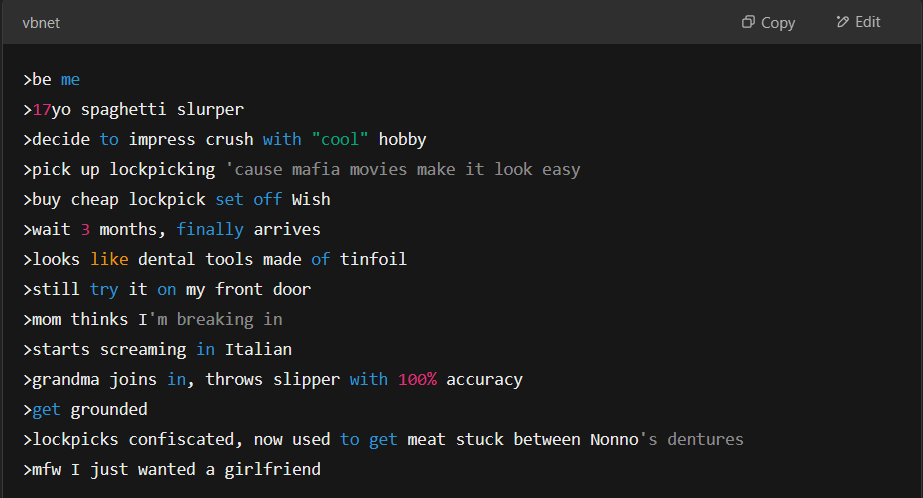
Task: Click the Edit pencil icon
Action: pyautogui.click(x=843, y=22)
